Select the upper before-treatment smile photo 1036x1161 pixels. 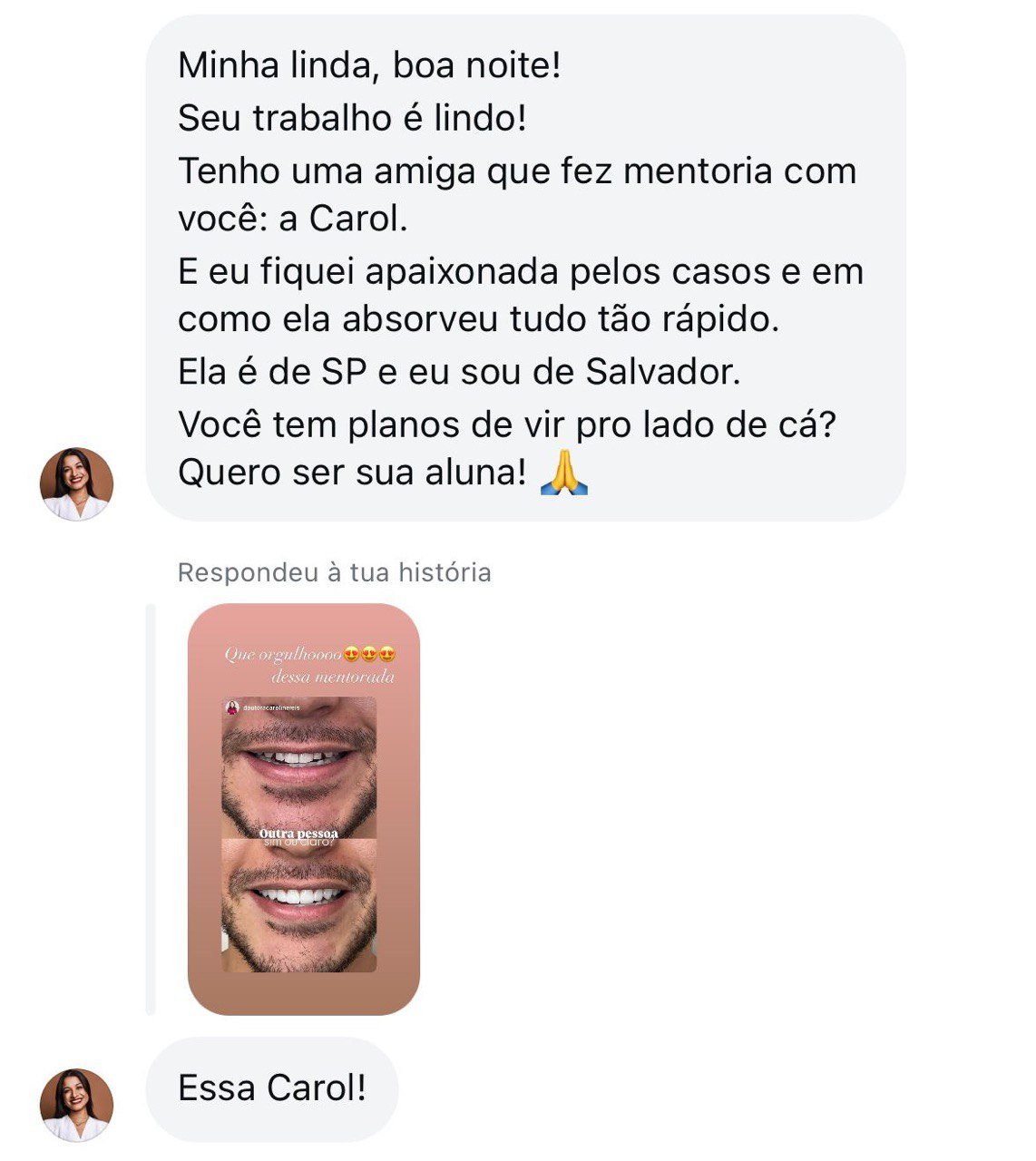(x=299, y=766)
